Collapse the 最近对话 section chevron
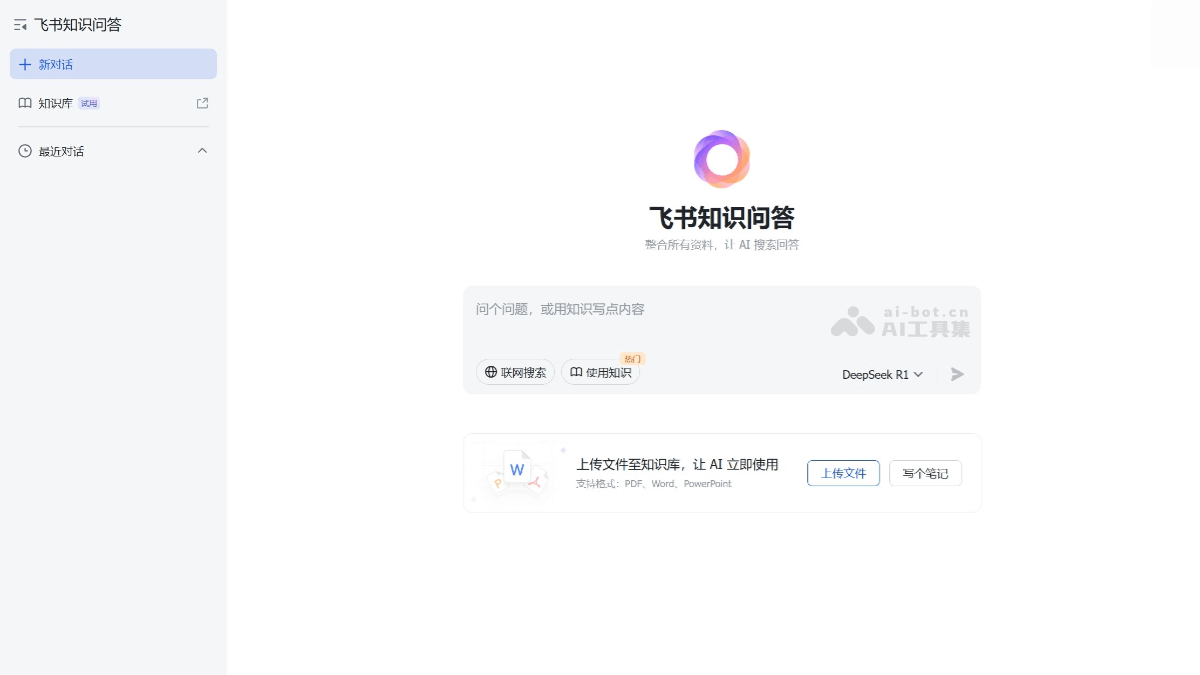Image resolution: width=1200 pixels, height=675 pixels. pyautogui.click(x=202, y=151)
